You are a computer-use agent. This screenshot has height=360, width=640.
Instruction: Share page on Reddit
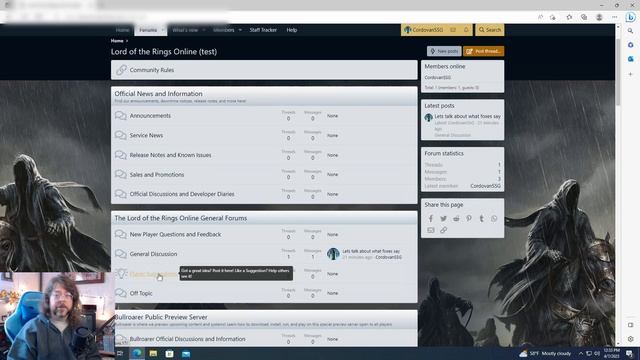tap(456, 218)
